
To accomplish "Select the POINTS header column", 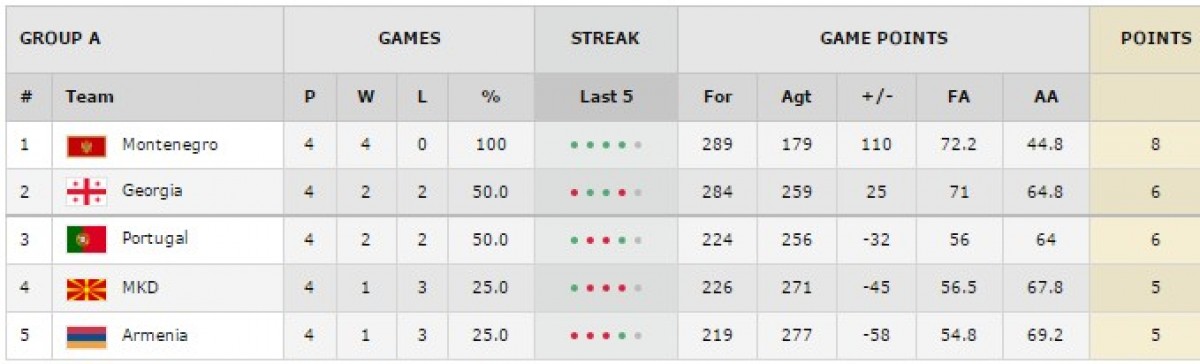I will tap(1155, 39).
